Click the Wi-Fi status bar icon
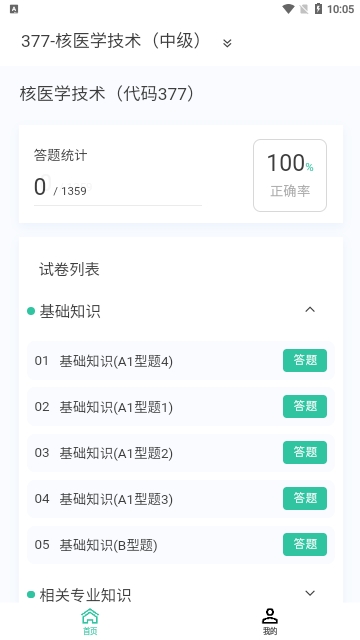This screenshot has height=640, width=360. click(289, 9)
